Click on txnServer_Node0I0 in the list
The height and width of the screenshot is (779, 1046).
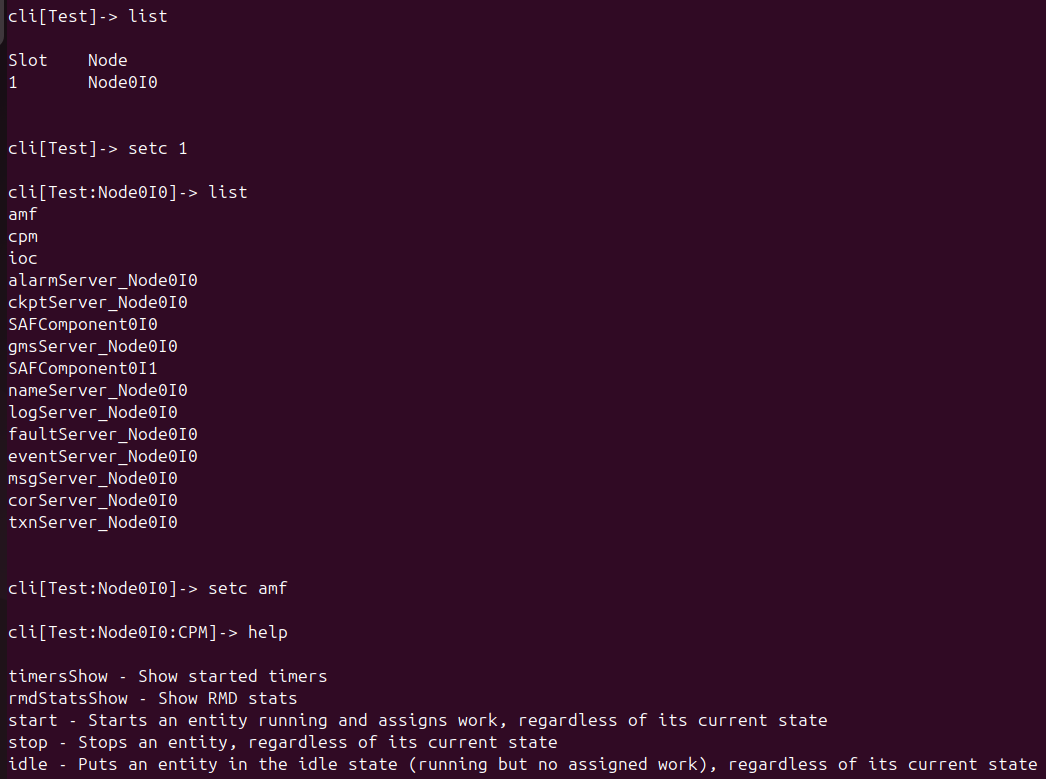point(92,523)
